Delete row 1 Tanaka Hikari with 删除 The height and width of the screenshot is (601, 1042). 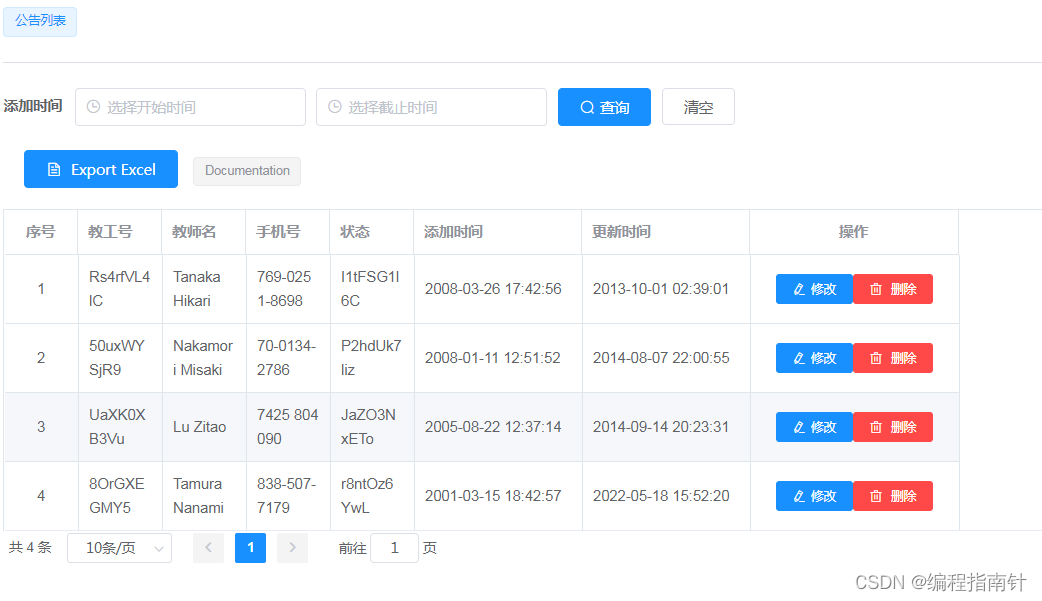(893, 289)
